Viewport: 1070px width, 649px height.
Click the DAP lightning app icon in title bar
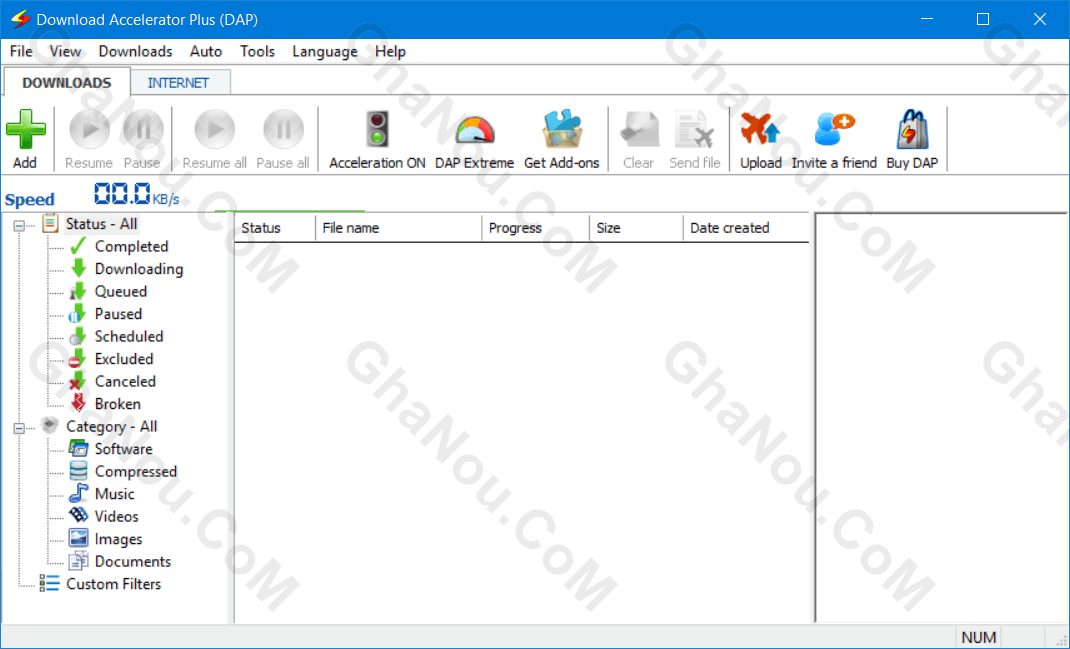20,19
